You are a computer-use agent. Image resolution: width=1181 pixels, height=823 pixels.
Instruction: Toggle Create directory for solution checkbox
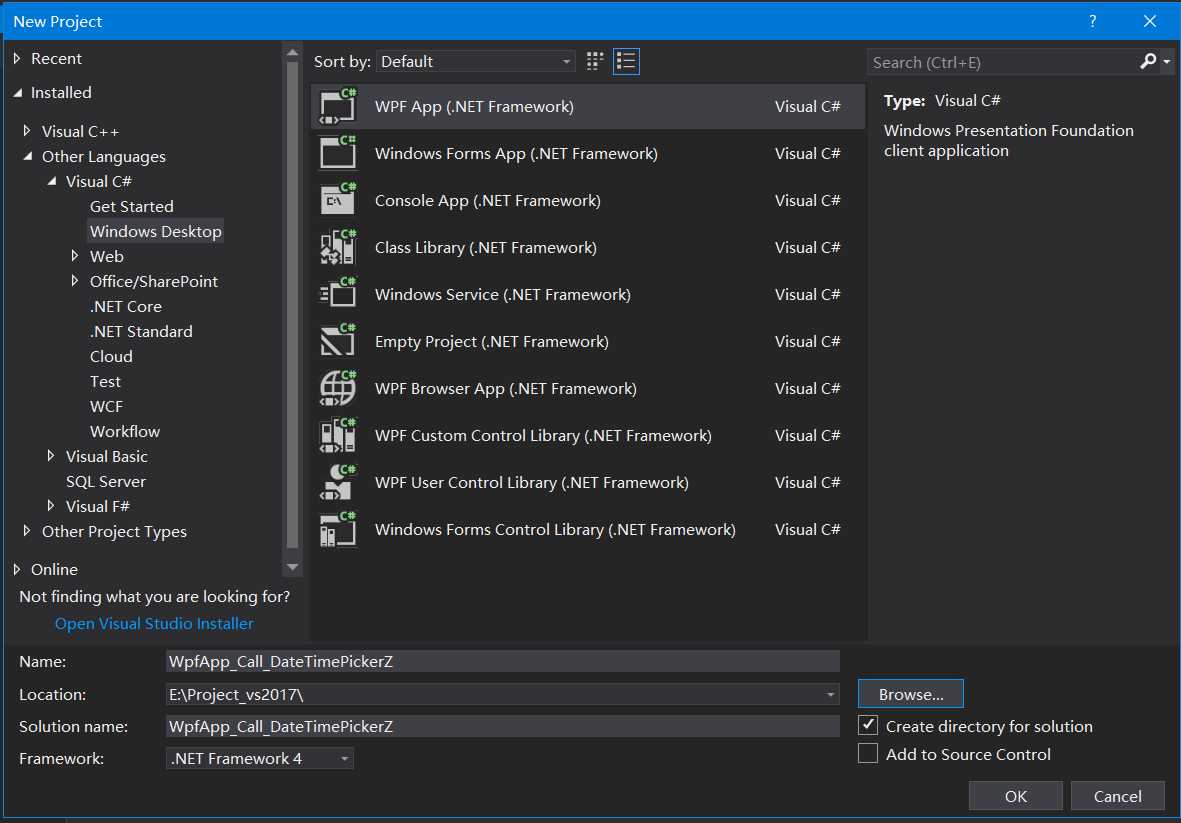tap(868, 725)
